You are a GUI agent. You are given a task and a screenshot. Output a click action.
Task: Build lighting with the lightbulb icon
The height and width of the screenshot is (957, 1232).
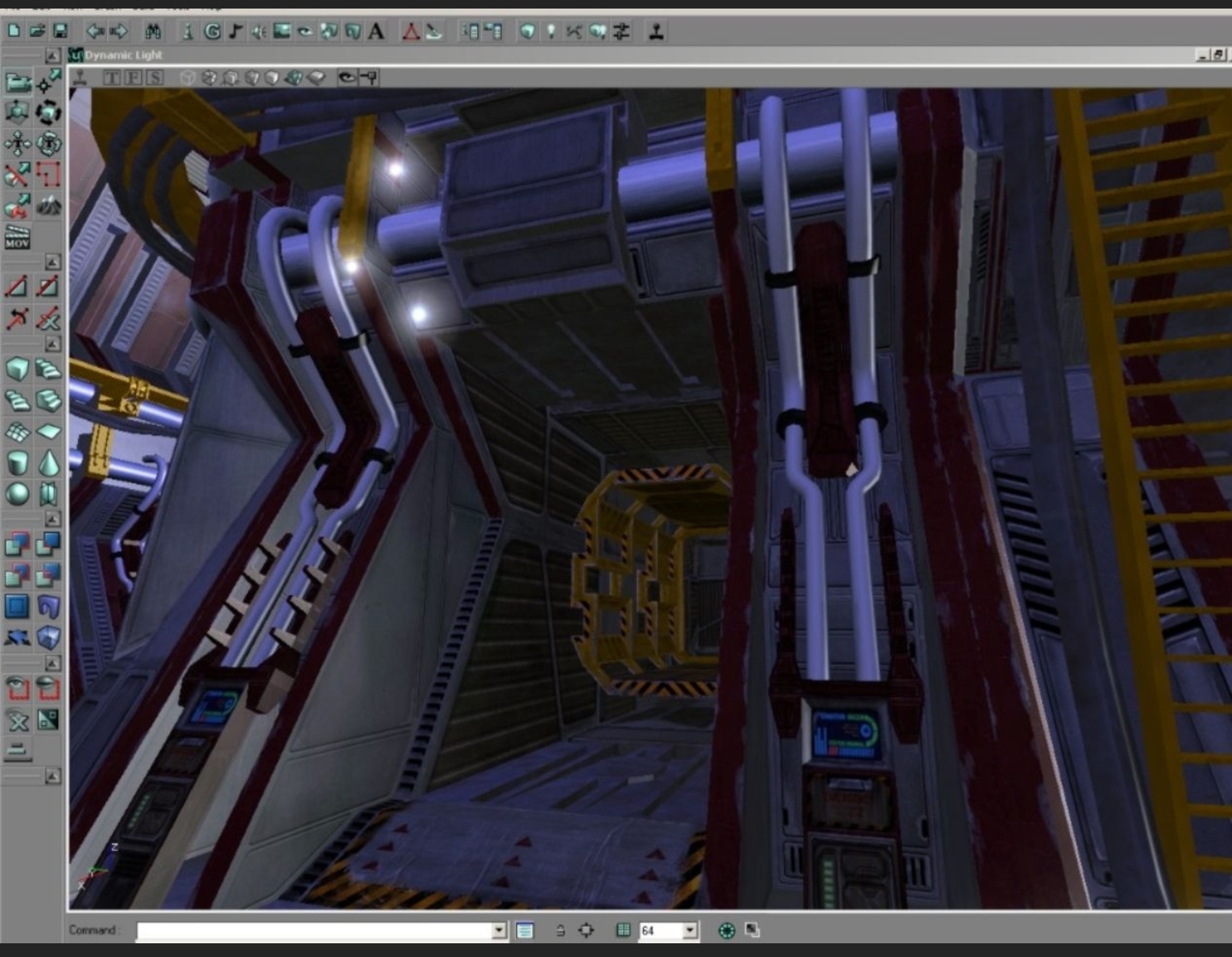pyautogui.click(x=551, y=32)
